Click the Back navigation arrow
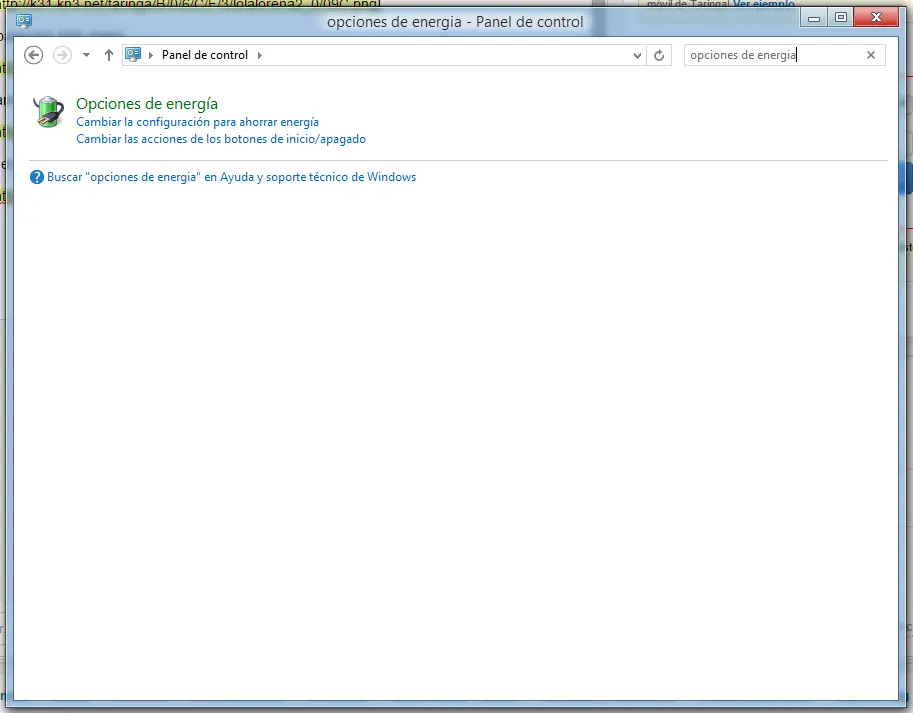The image size is (913, 713). (x=34, y=55)
